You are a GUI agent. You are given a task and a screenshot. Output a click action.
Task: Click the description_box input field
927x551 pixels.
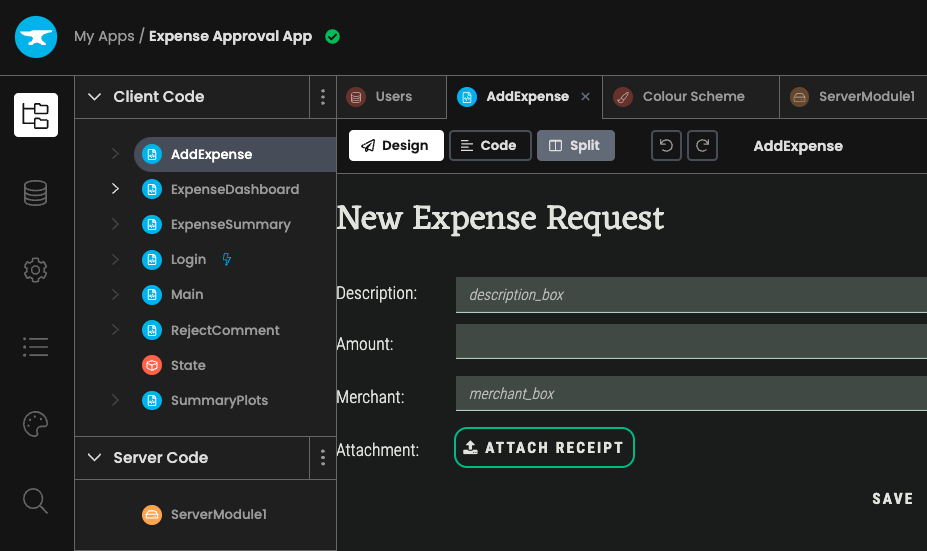(690, 295)
